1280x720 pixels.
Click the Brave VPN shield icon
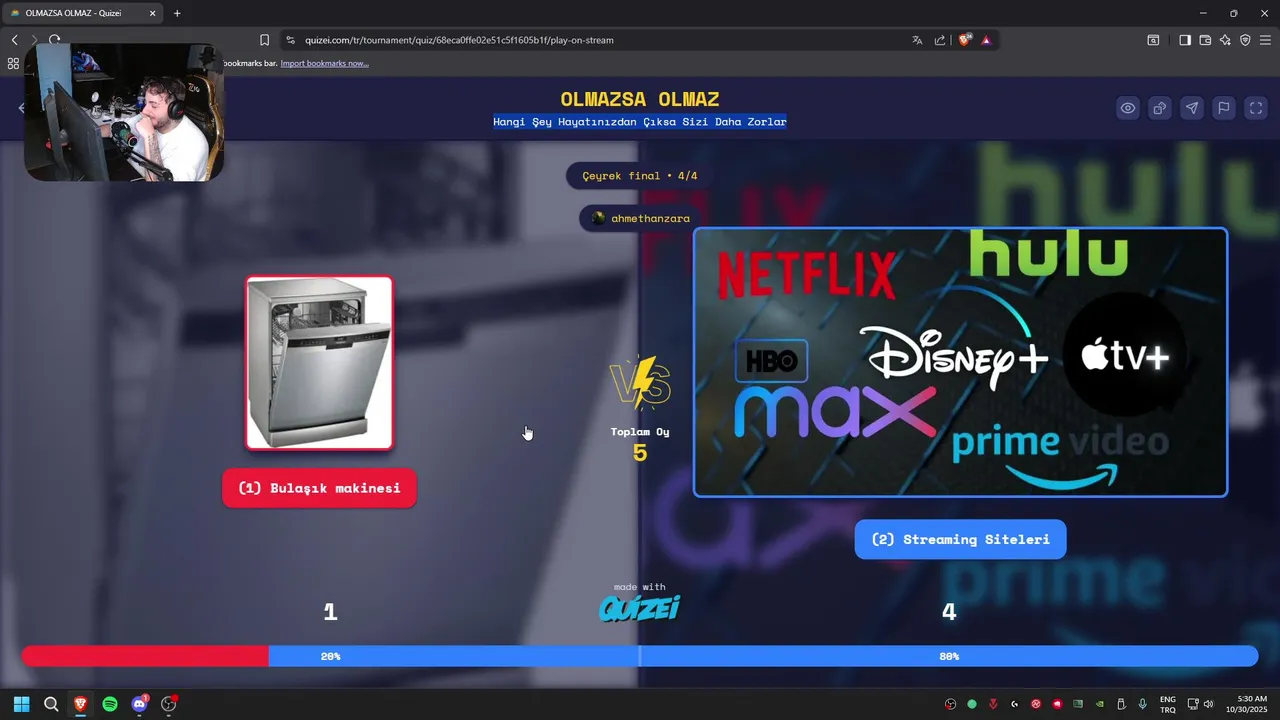pos(1245,40)
